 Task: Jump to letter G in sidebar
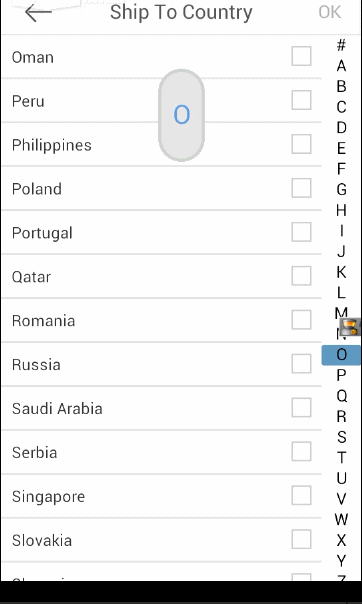click(x=341, y=190)
